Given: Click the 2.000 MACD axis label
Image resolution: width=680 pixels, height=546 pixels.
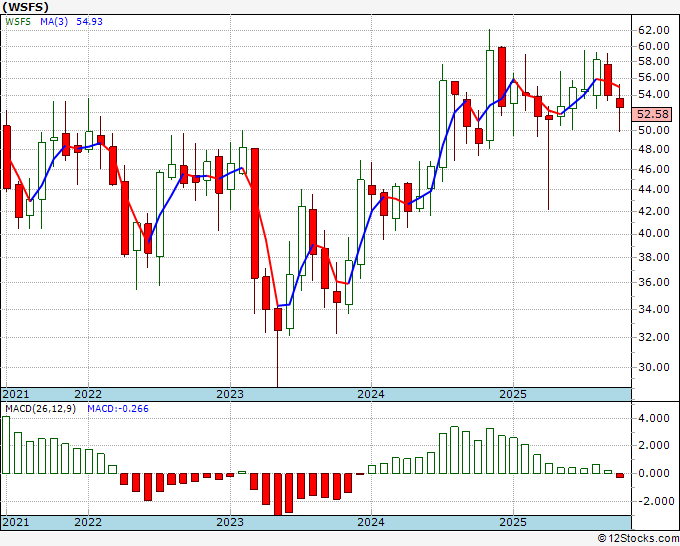Looking at the screenshot, I should pyautogui.click(x=654, y=445).
